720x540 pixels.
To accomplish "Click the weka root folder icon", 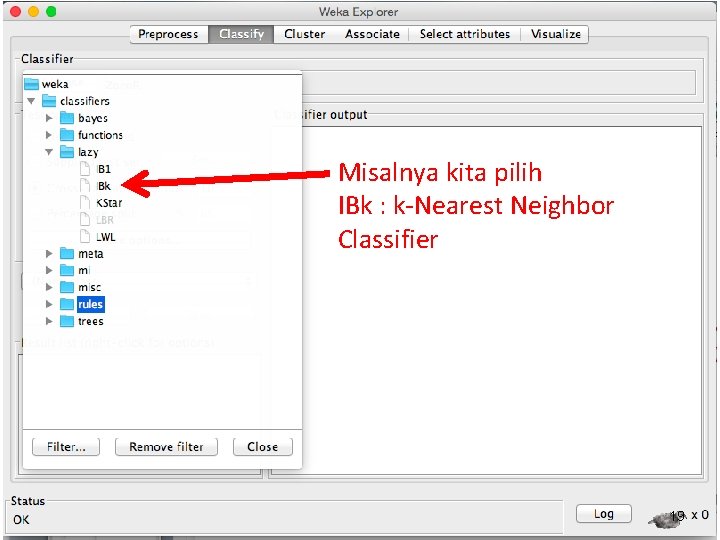I will coord(31,84).
